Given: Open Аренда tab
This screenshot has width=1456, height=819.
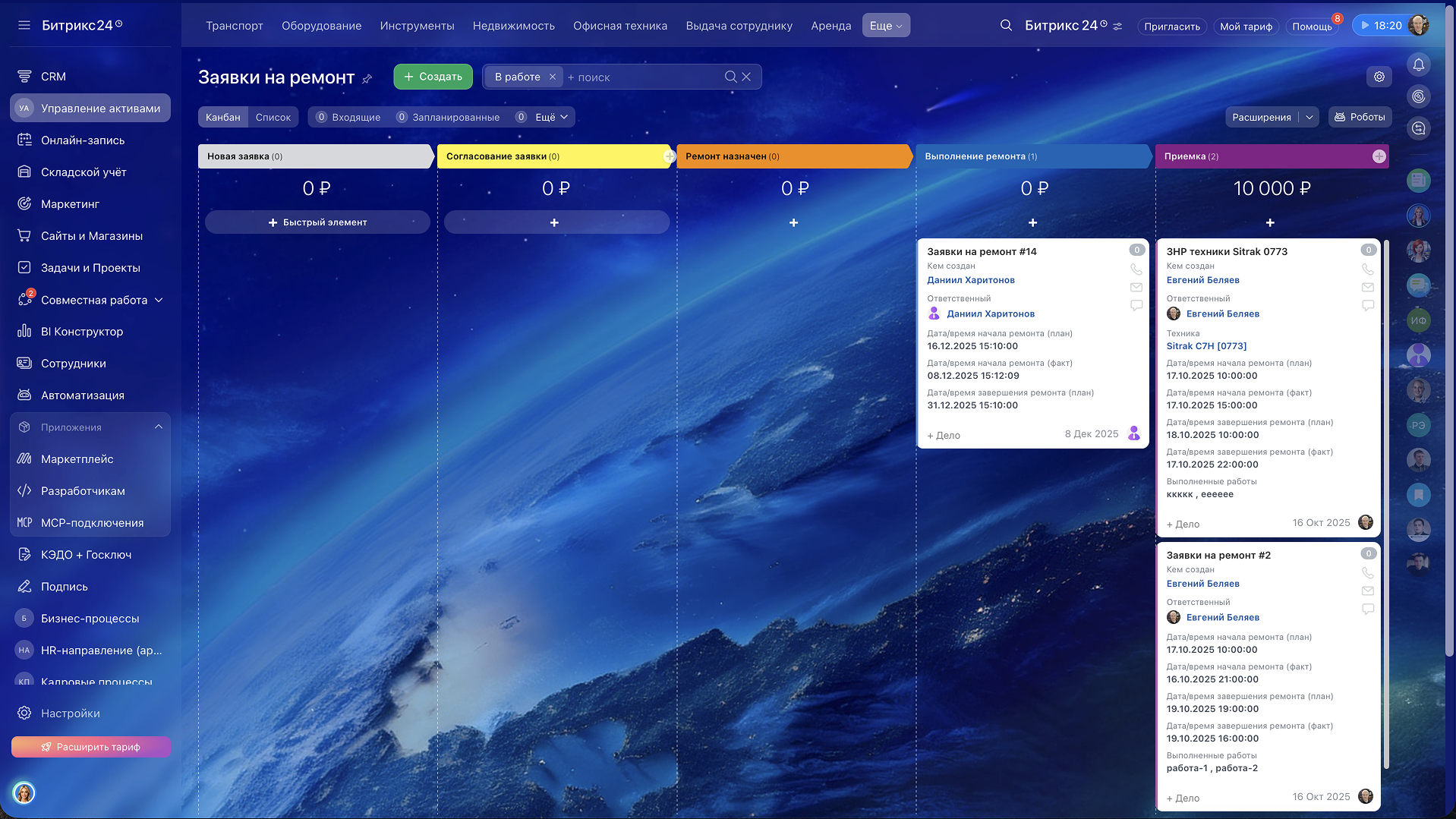Looking at the screenshot, I should (x=831, y=26).
